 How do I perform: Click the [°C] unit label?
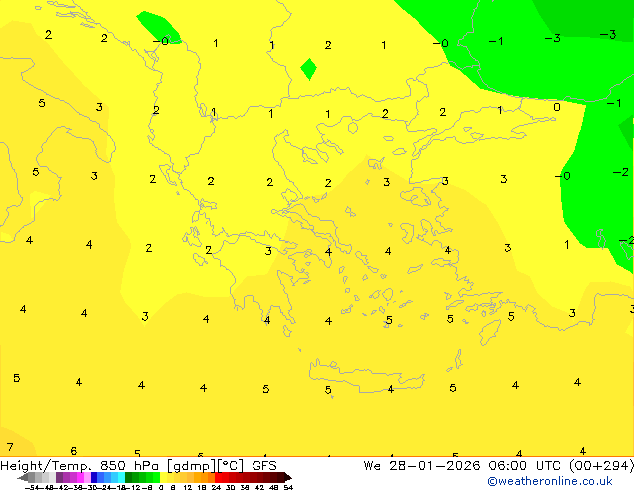[231, 466]
